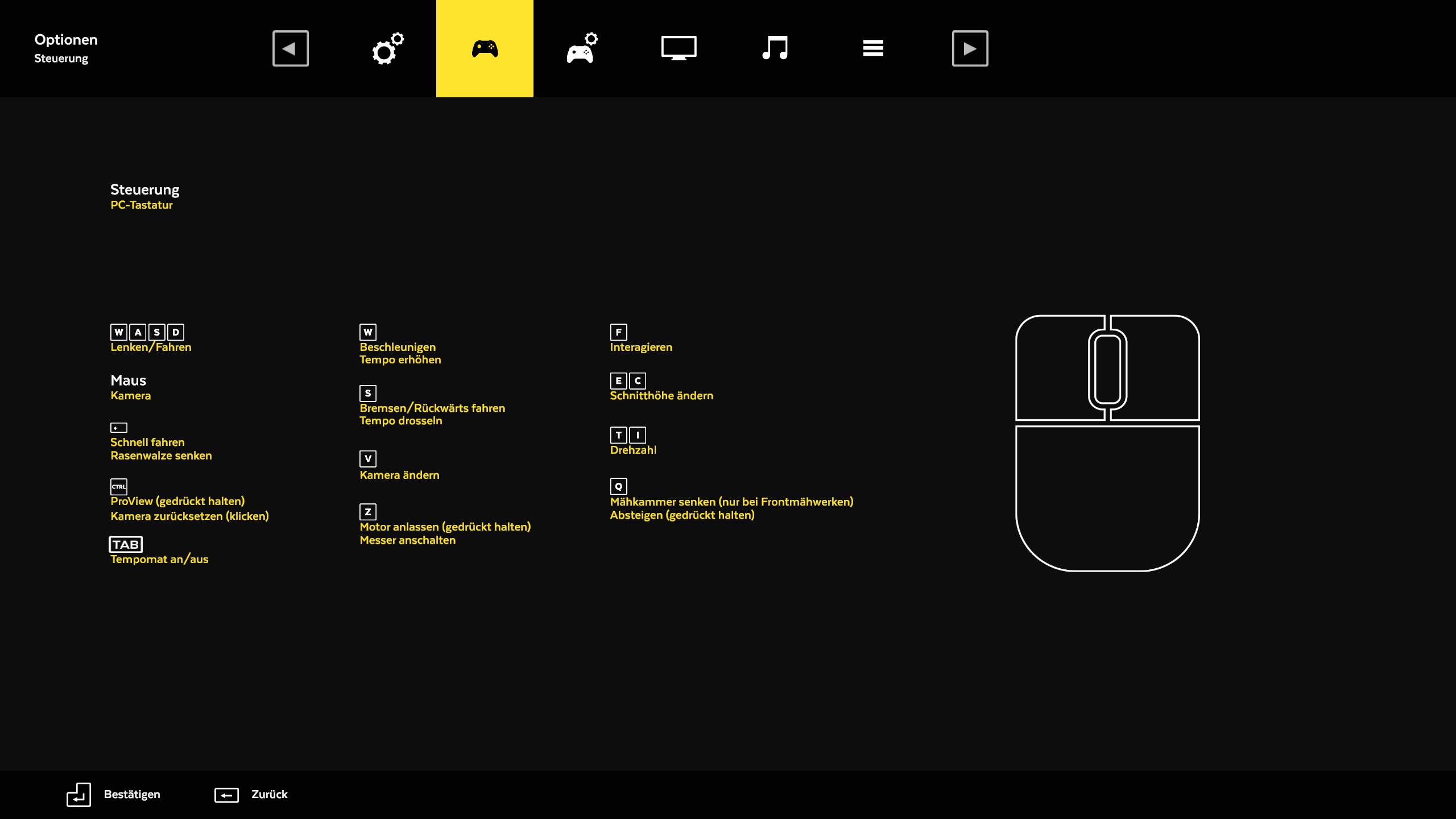
Task: Open general settings gears tab
Action: coord(388,48)
